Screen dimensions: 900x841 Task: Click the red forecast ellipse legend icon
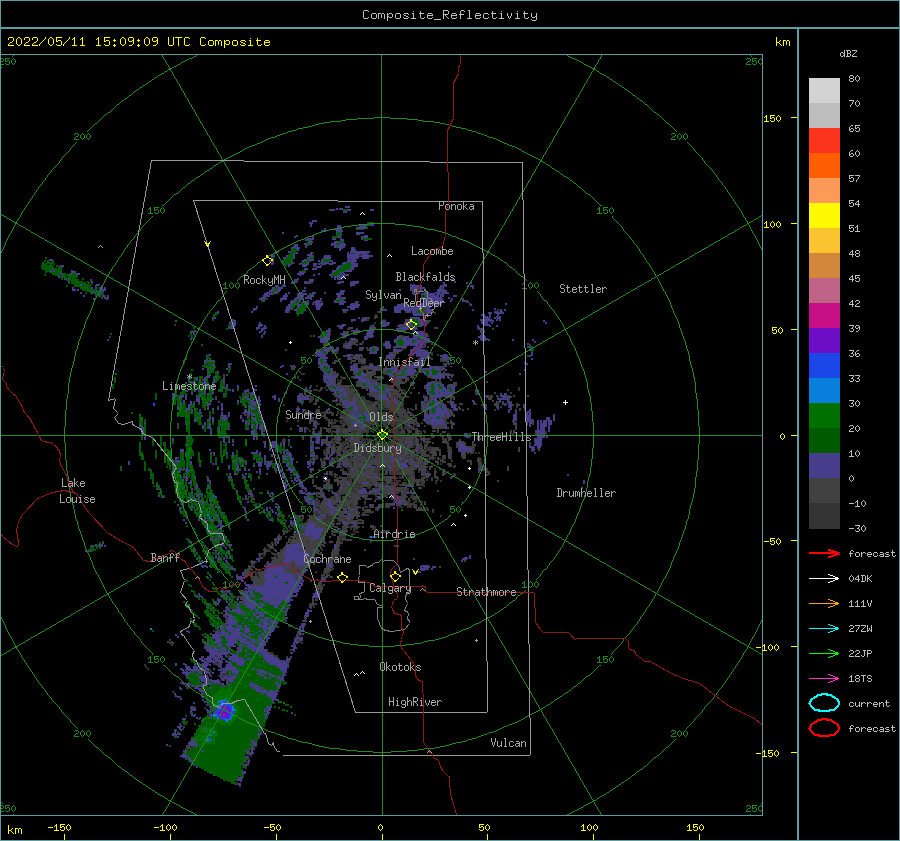point(824,728)
